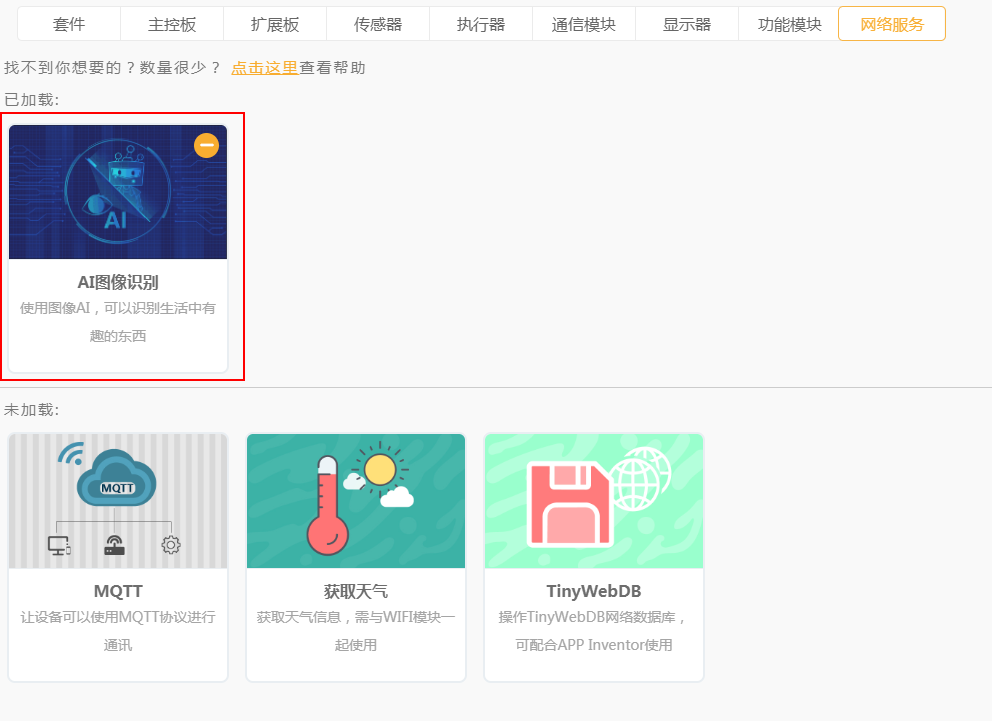The image size is (992, 721).
Task: Click the 已加载 section label
Action: pos(32,100)
